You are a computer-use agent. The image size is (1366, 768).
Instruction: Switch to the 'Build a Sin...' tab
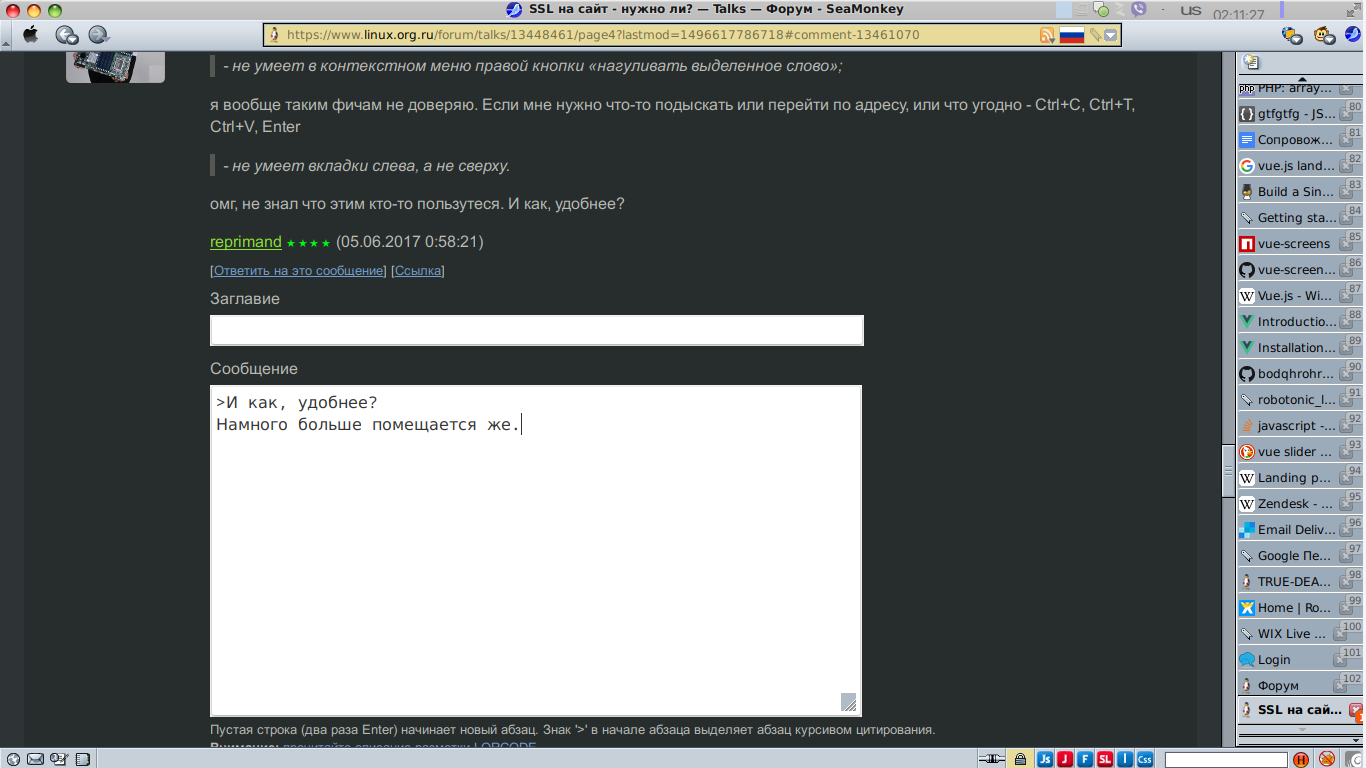pyautogui.click(x=1300, y=192)
